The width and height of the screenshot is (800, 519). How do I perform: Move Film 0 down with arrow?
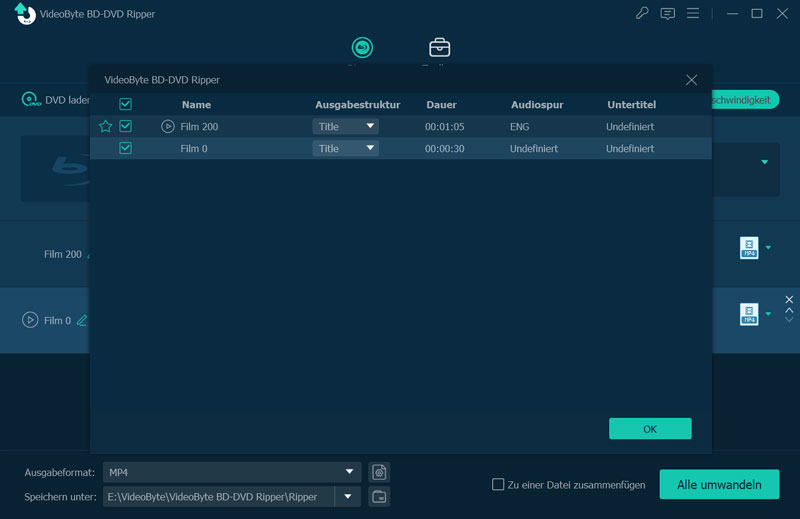789,320
